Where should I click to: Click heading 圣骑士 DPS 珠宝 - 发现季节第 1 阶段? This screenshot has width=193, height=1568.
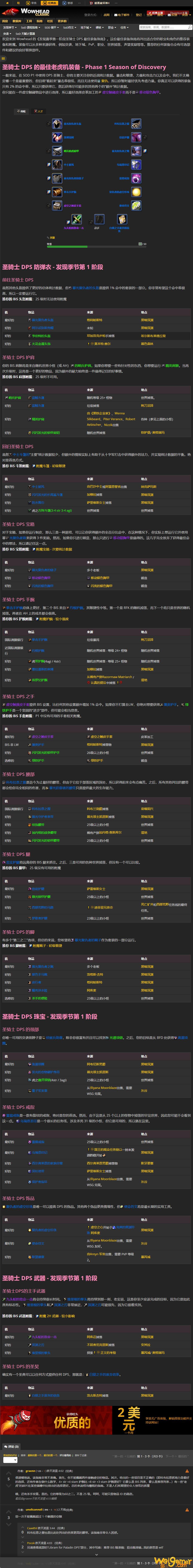pyautogui.click(x=49, y=1017)
